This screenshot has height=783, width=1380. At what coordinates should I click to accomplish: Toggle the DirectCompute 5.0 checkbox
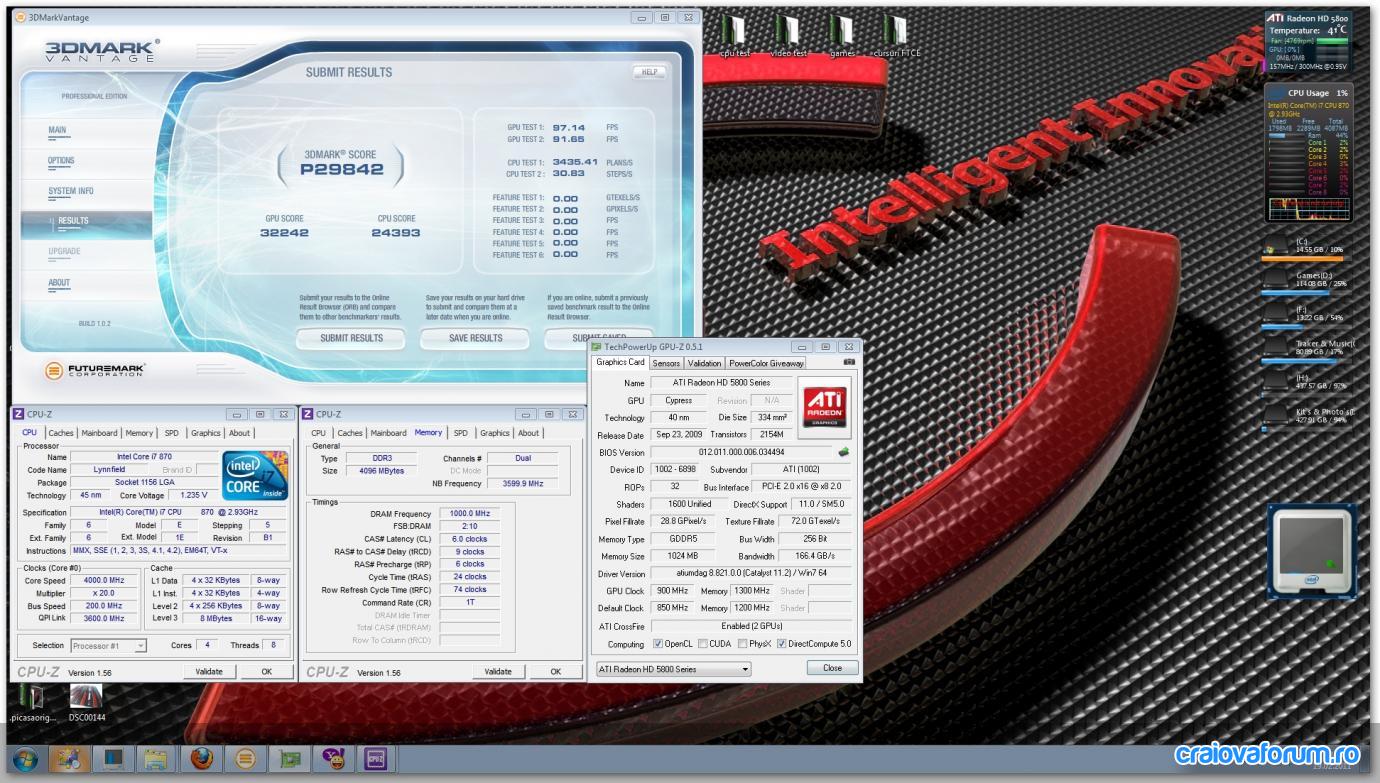tap(782, 644)
